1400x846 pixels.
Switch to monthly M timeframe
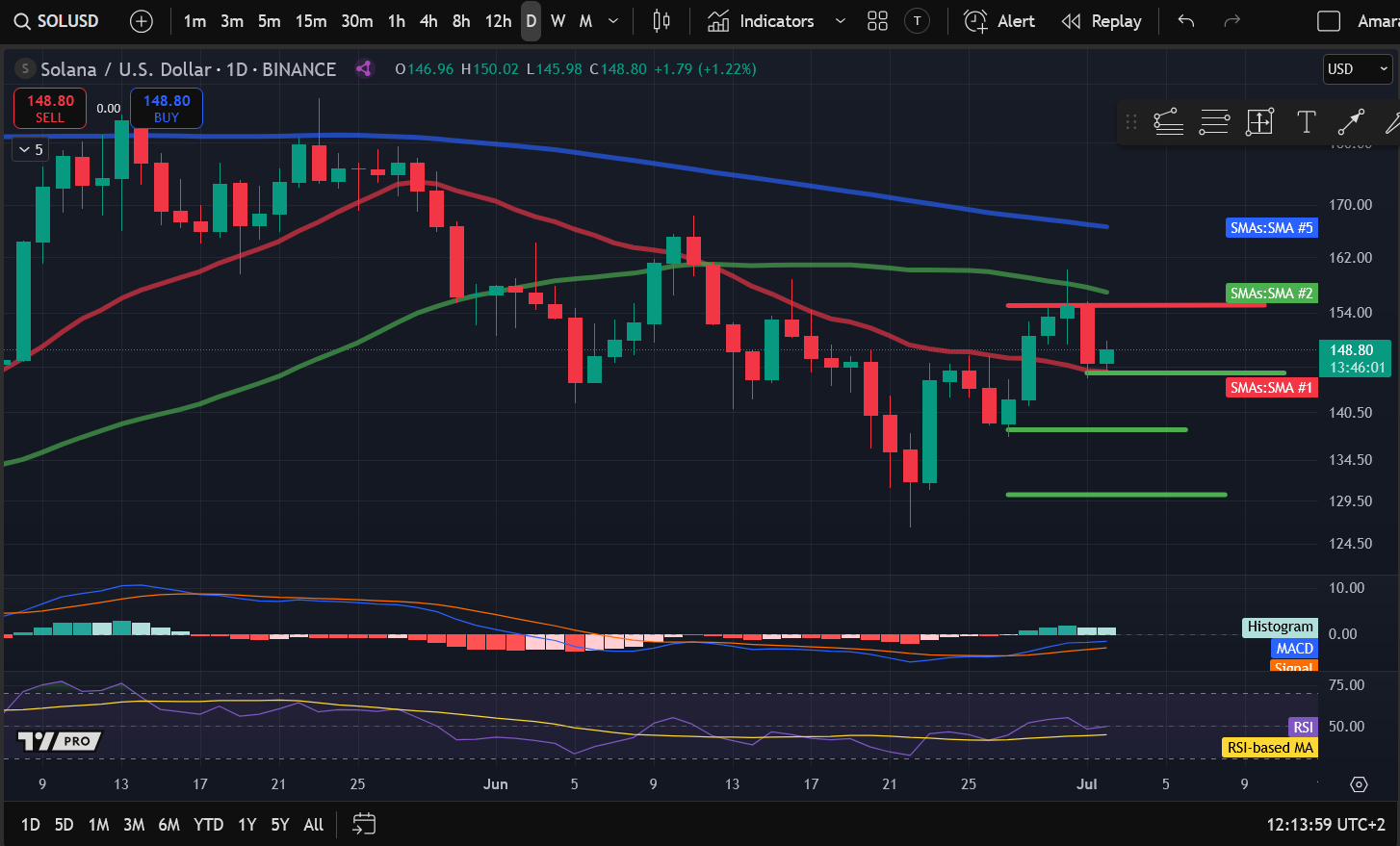click(x=585, y=21)
